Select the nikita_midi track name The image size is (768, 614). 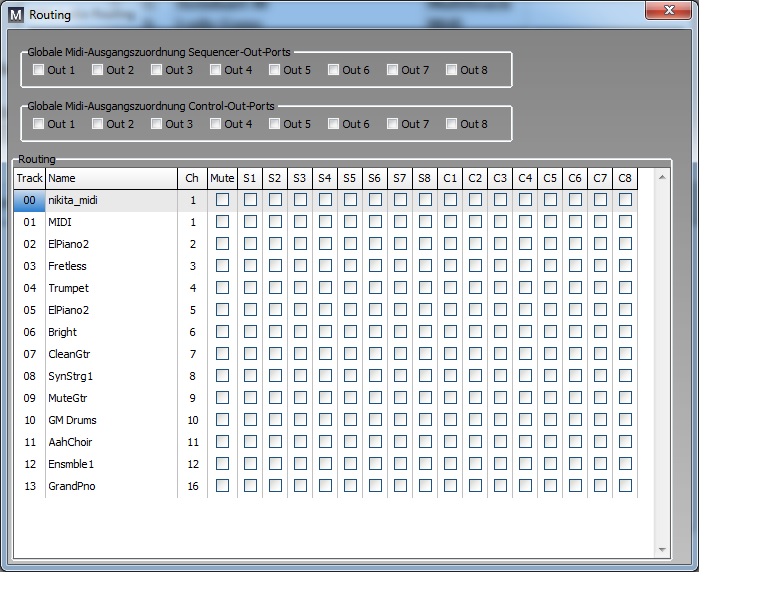coord(72,200)
